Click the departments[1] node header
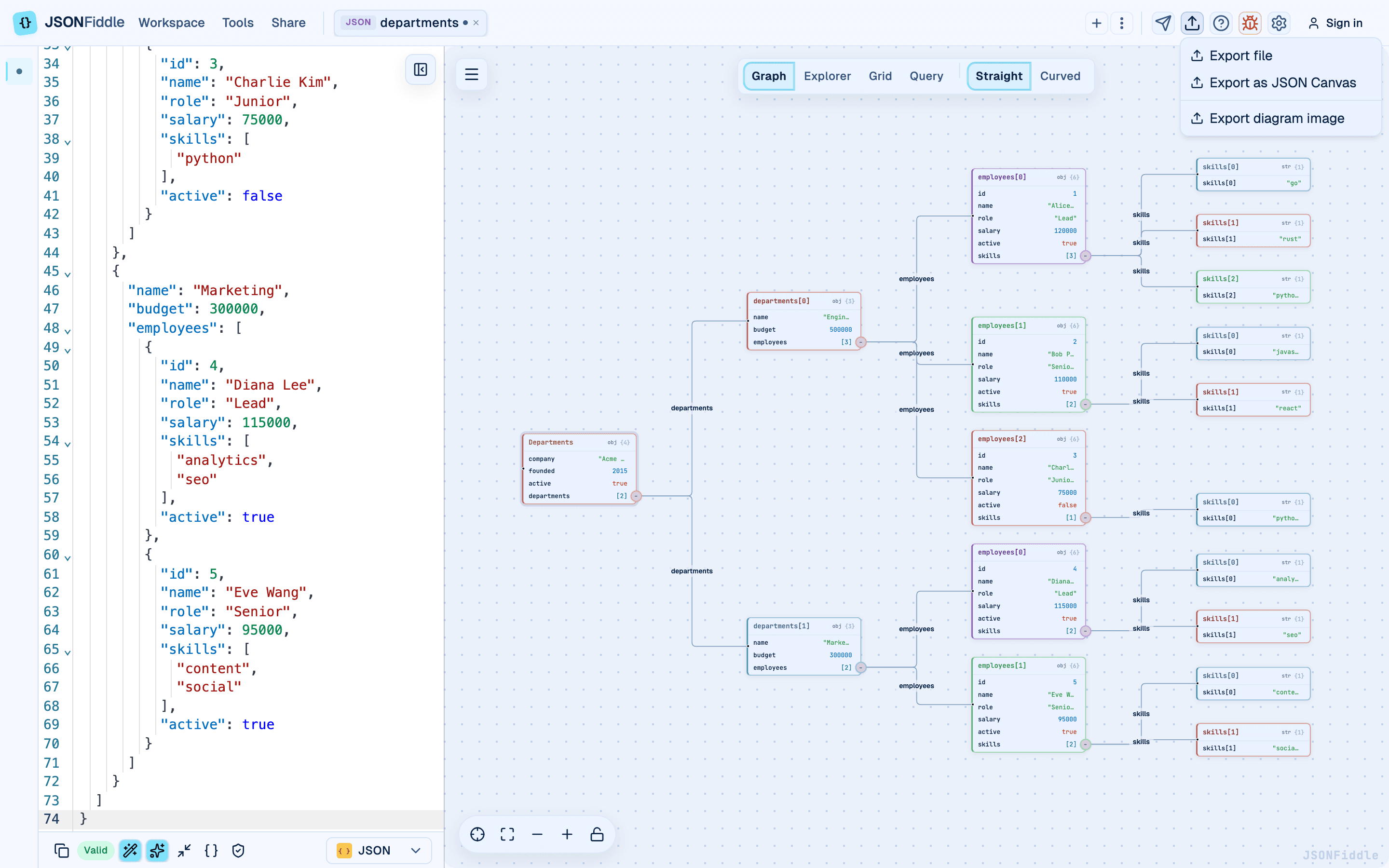 (803, 626)
